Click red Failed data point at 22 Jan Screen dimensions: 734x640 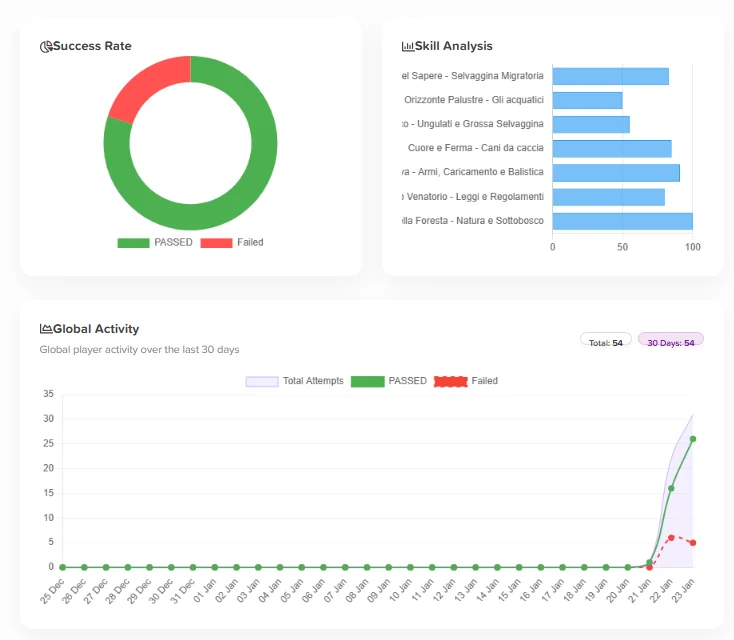(671, 537)
